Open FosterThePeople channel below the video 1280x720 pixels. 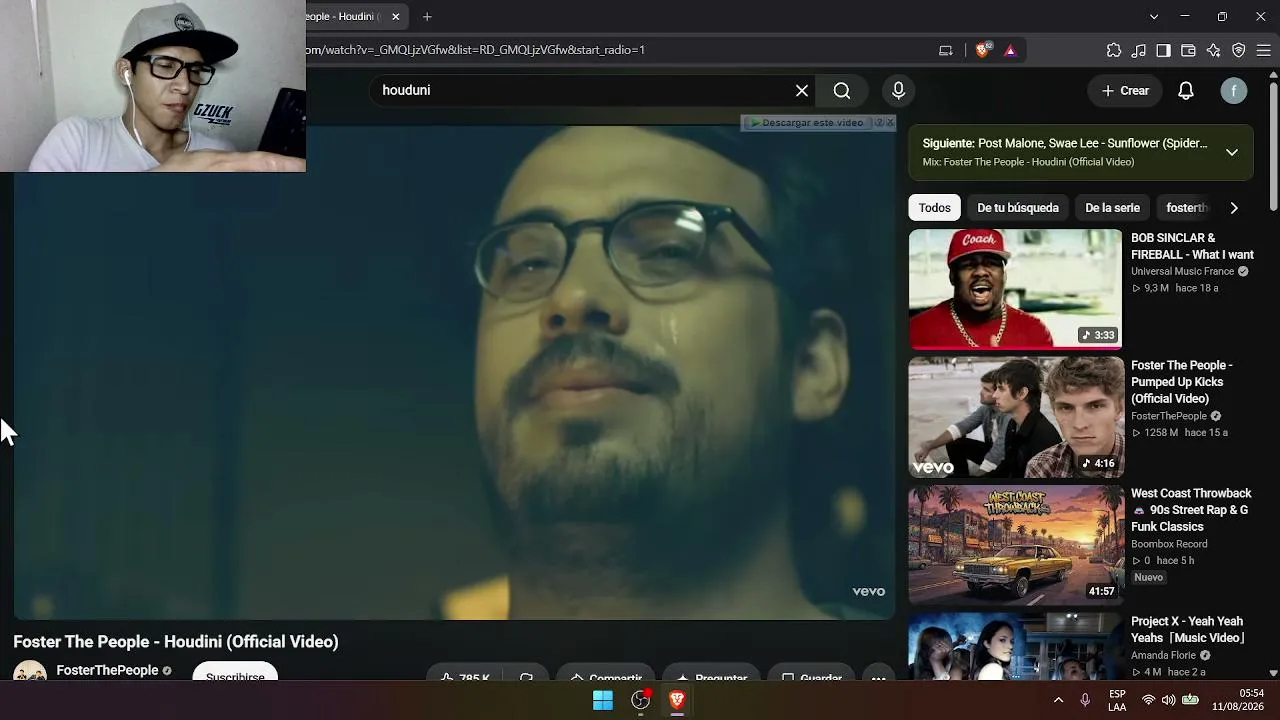107,670
